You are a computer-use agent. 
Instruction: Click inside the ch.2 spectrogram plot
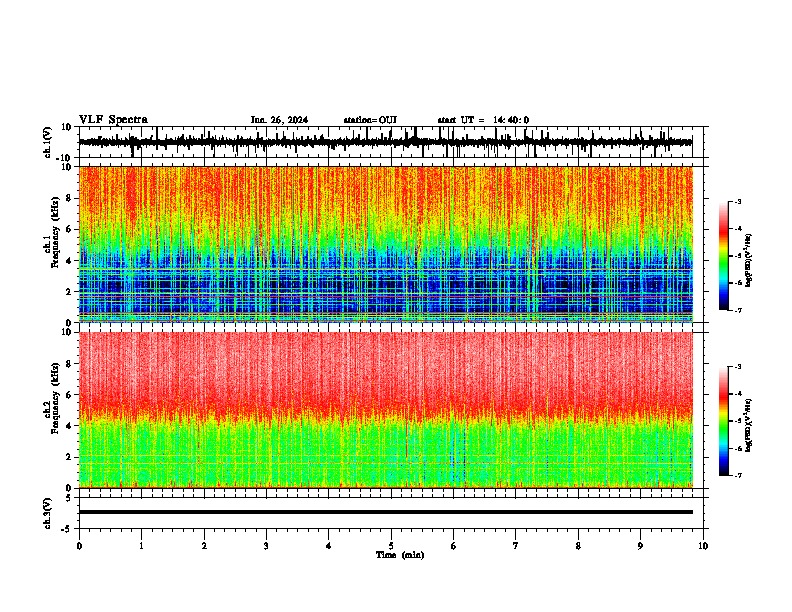386,410
